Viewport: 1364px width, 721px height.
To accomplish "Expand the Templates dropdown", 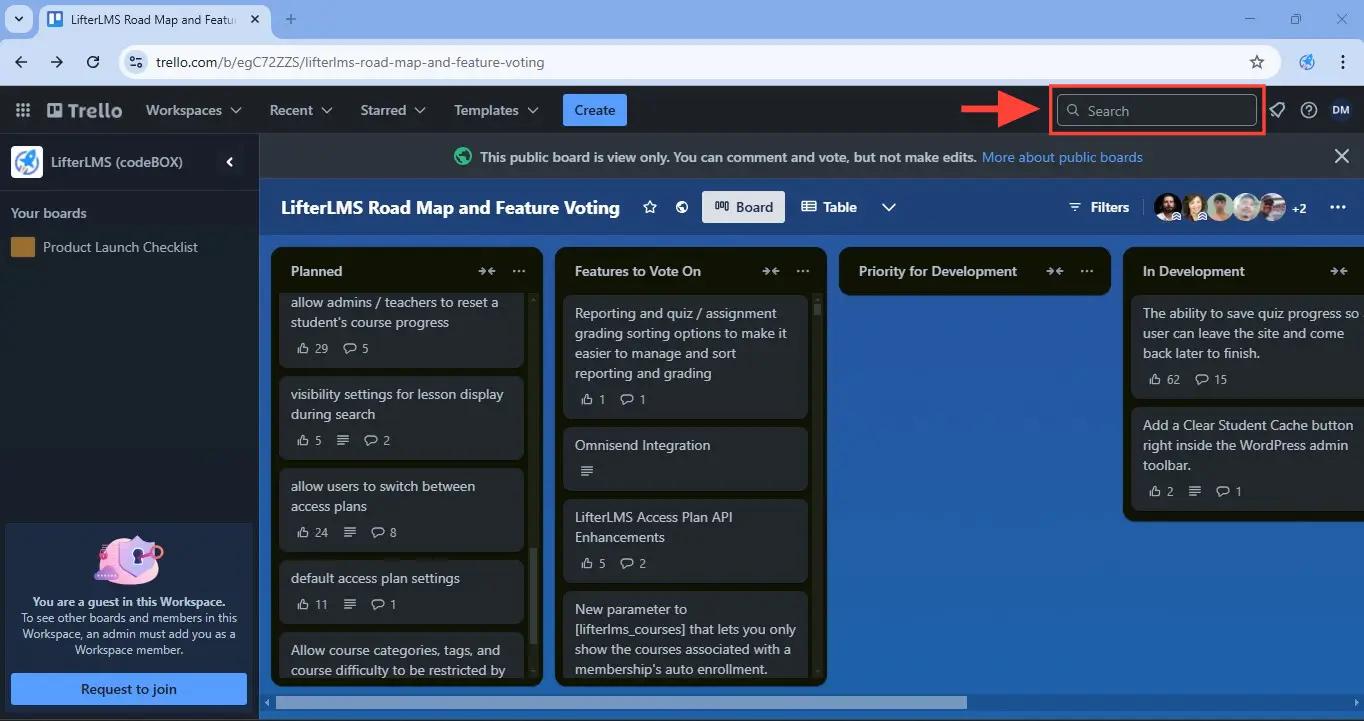I will (x=496, y=110).
